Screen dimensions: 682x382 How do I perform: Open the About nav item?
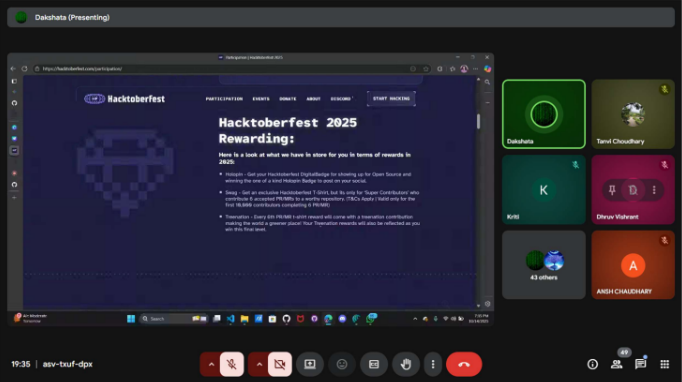pos(313,99)
